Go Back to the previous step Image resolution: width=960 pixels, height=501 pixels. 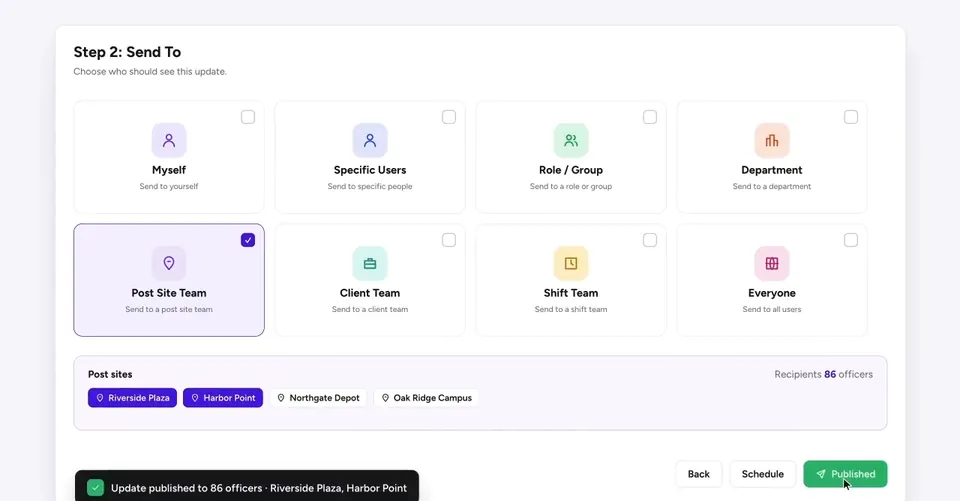699,474
